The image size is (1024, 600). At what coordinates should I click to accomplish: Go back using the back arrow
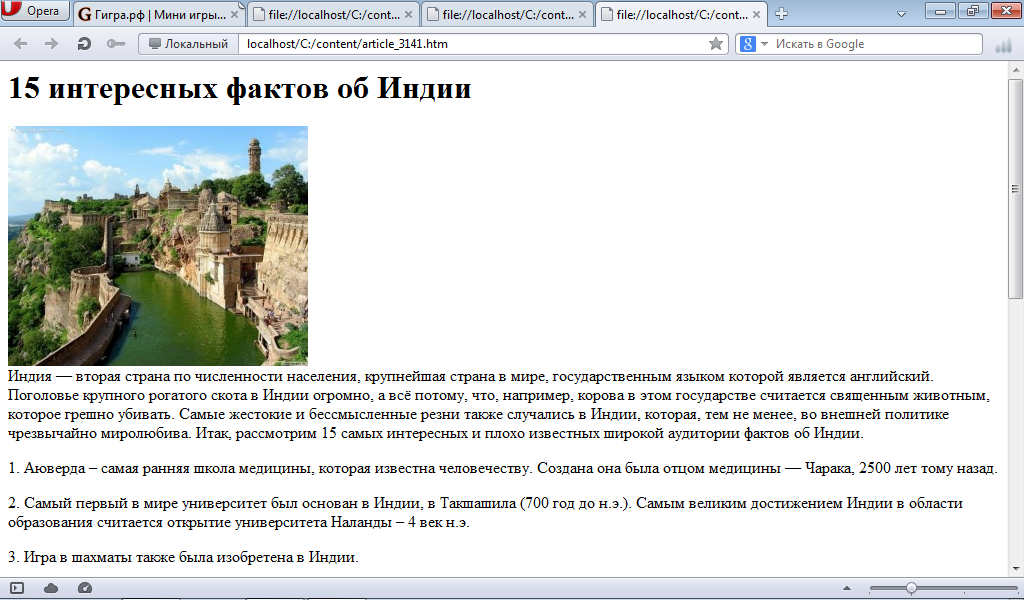pos(20,44)
